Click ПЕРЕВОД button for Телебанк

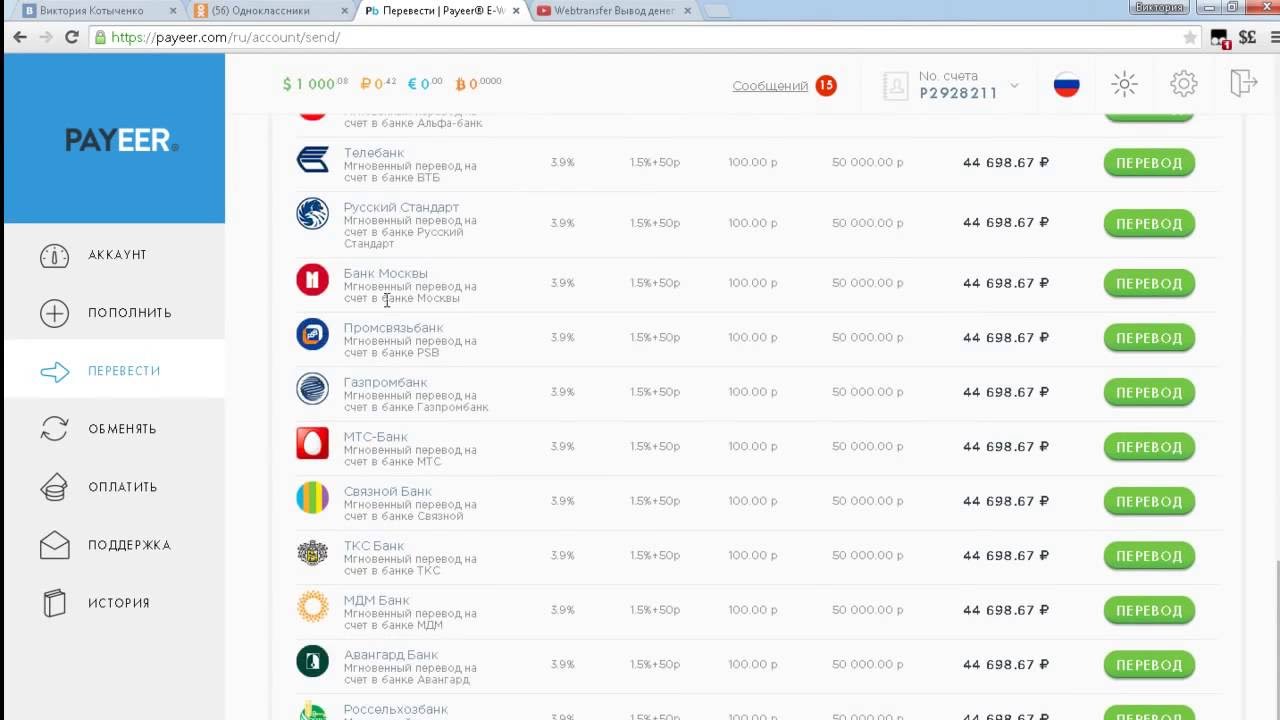[1149, 163]
